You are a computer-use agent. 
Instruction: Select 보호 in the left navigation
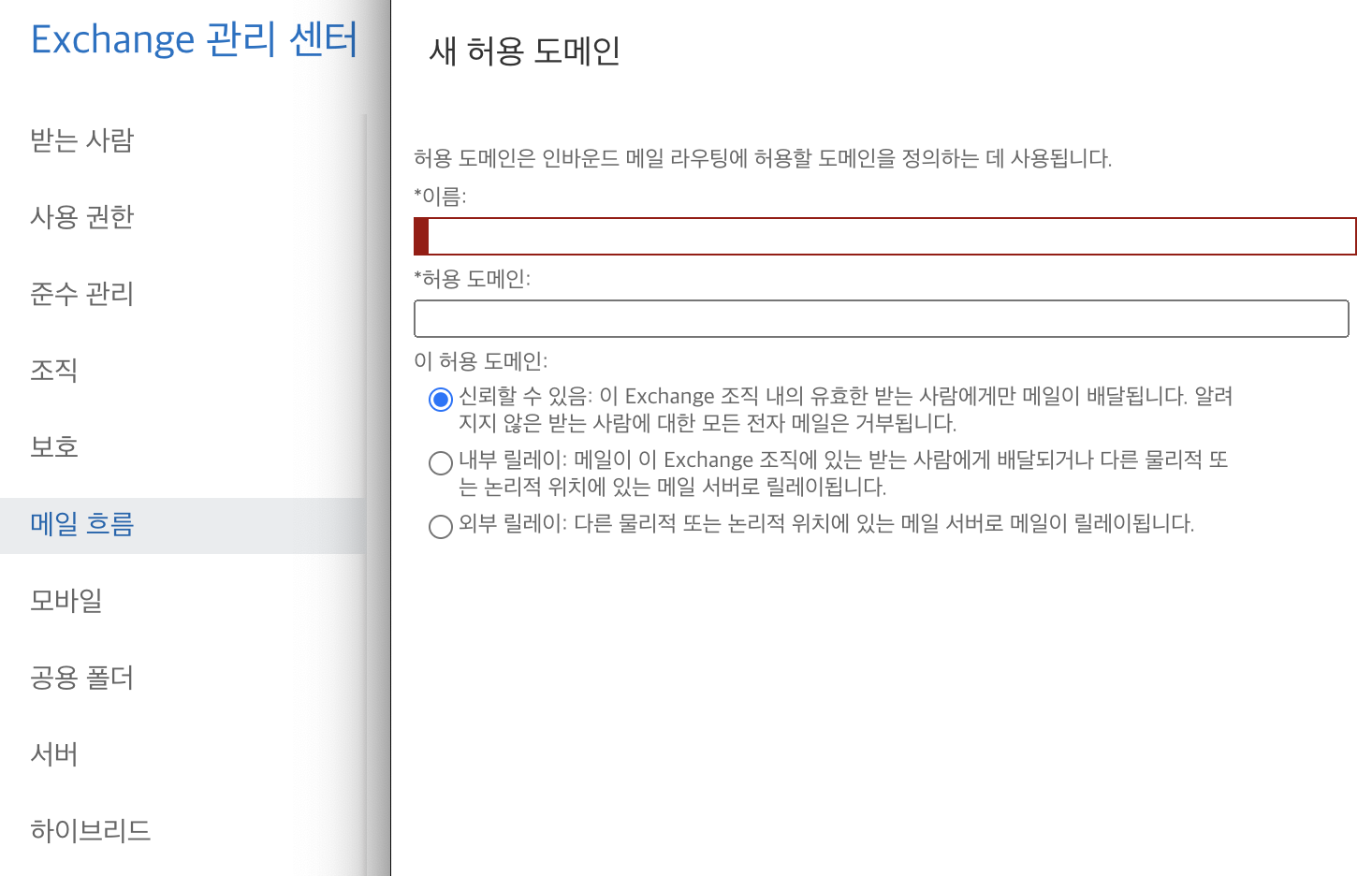(54, 447)
